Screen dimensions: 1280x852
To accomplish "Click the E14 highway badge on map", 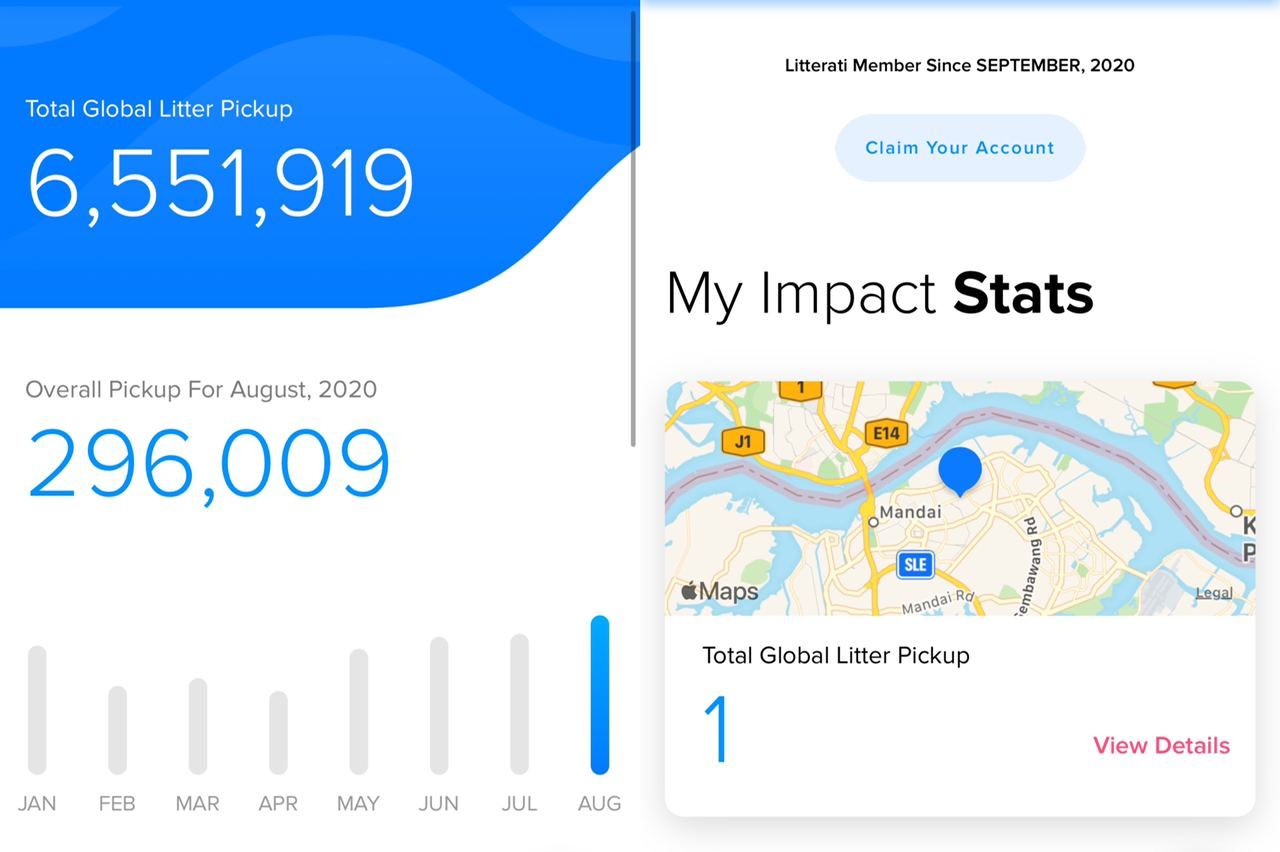I will 887,433.
